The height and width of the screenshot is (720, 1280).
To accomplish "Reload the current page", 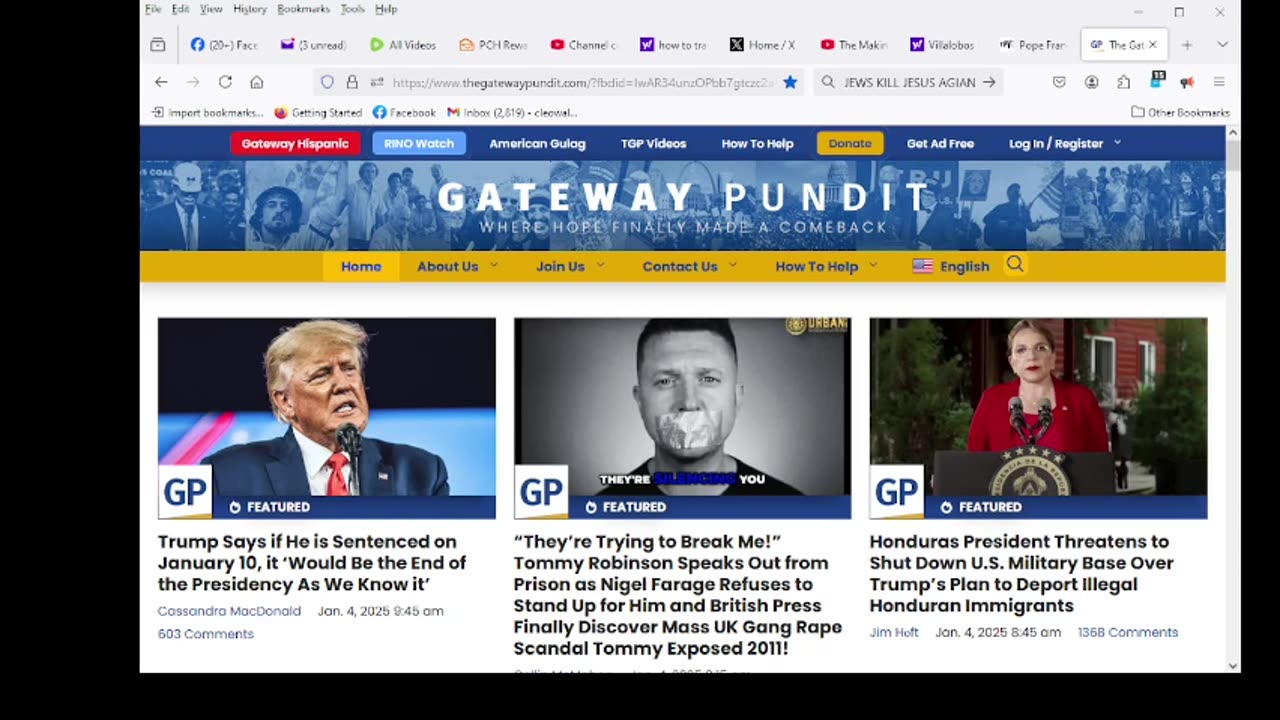I will point(225,82).
